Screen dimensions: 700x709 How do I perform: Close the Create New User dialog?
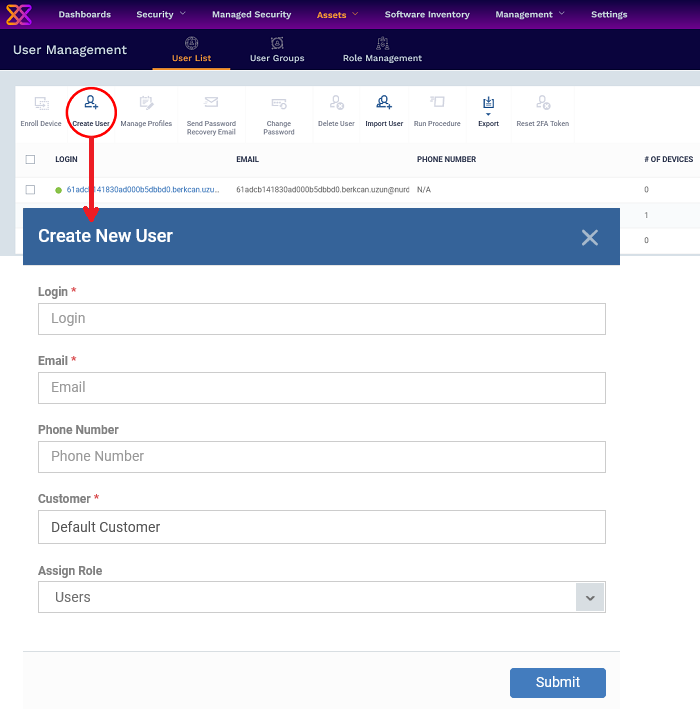click(x=590, y=237)
